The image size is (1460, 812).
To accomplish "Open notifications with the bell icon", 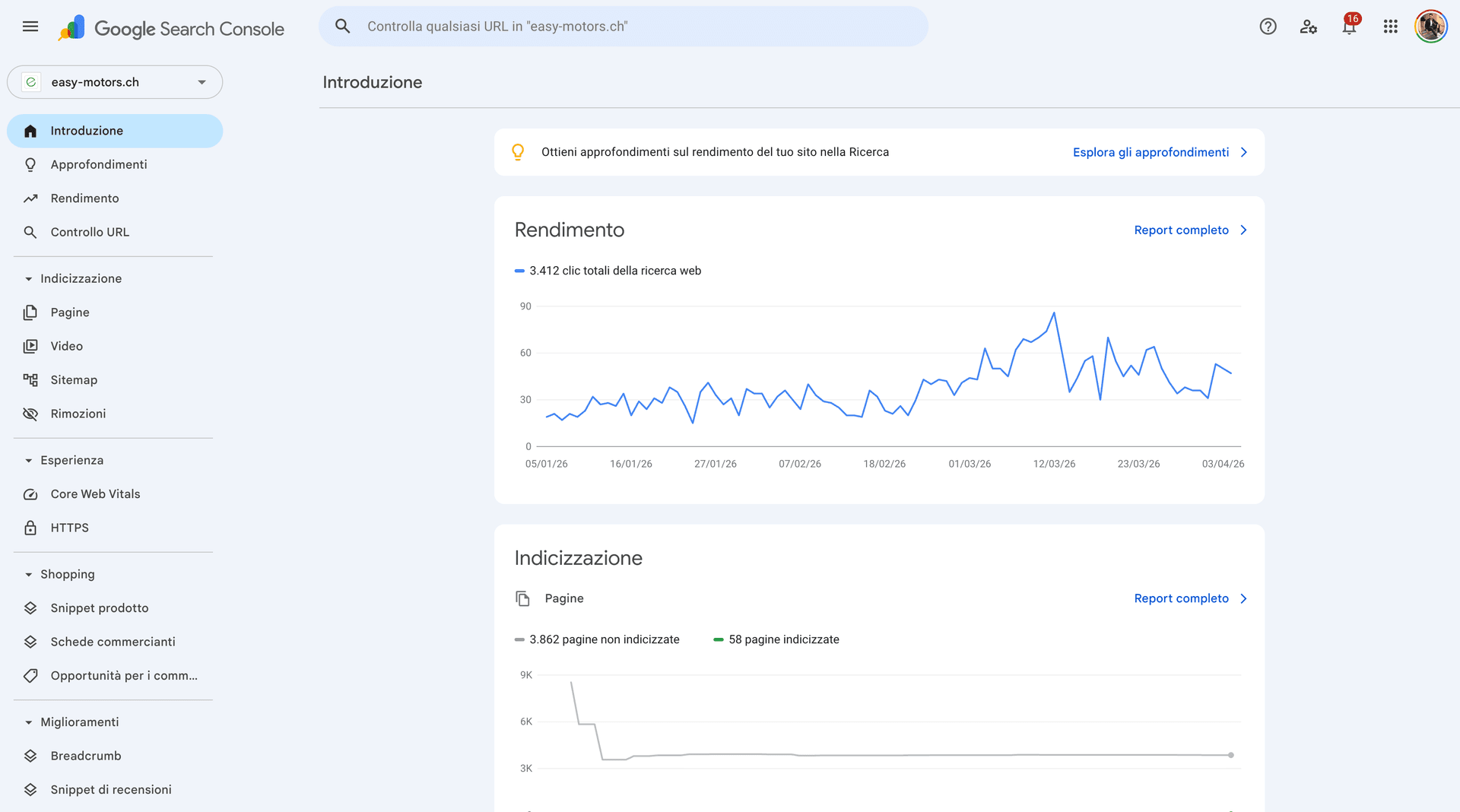I will click(x=1350, y=26).
